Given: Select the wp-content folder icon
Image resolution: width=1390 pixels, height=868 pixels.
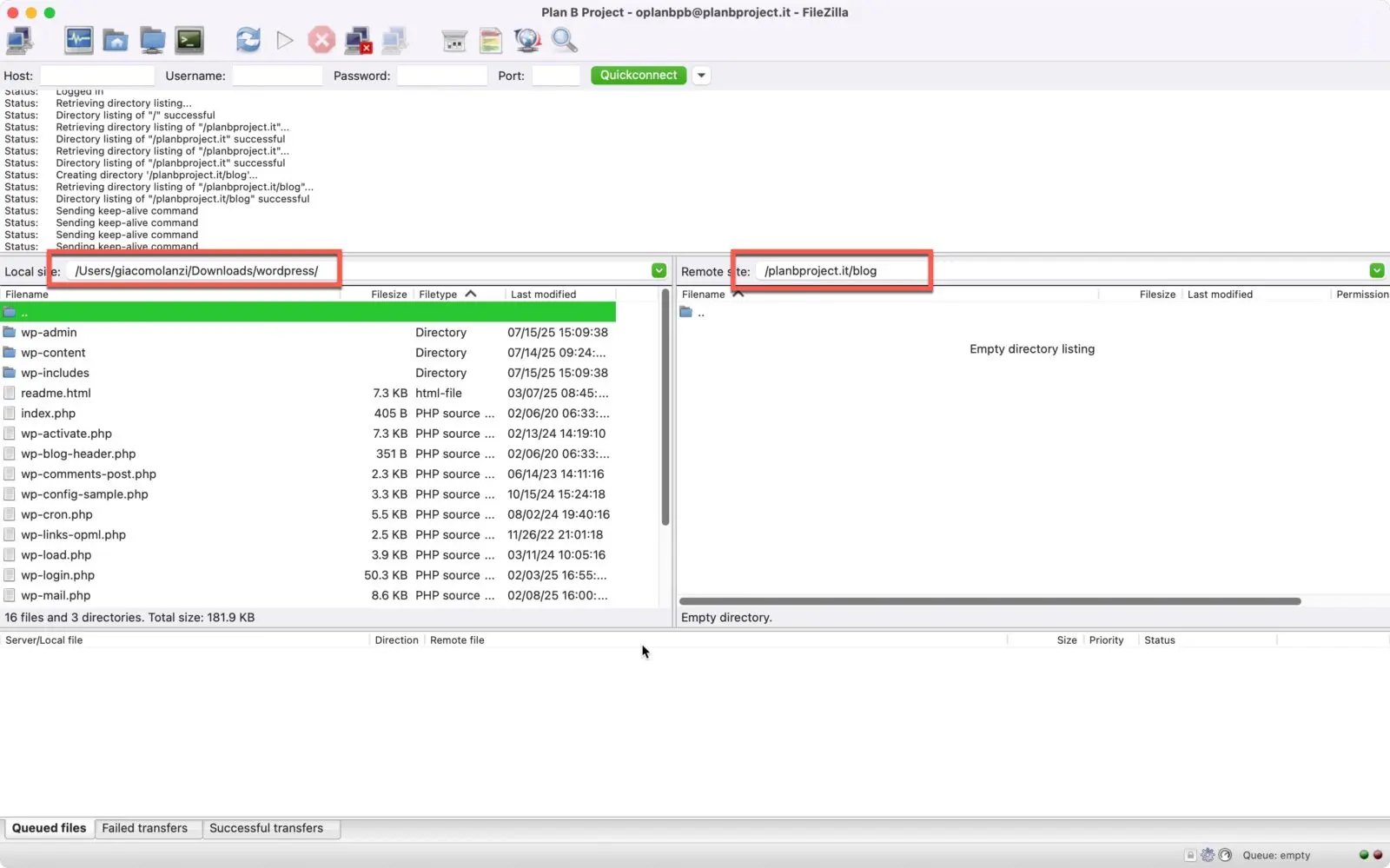Looking at the screenshot, I should pyautogui.click(x=10, y=352).
